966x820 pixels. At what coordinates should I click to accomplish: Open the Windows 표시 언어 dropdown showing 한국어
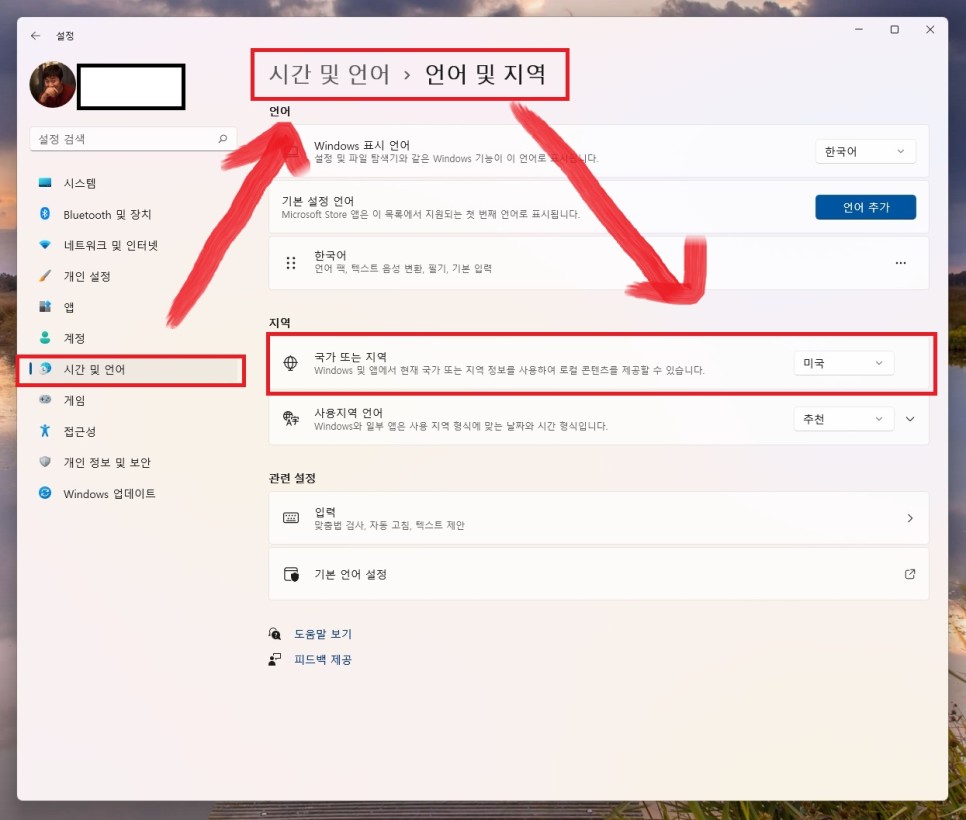coord(865,152)
